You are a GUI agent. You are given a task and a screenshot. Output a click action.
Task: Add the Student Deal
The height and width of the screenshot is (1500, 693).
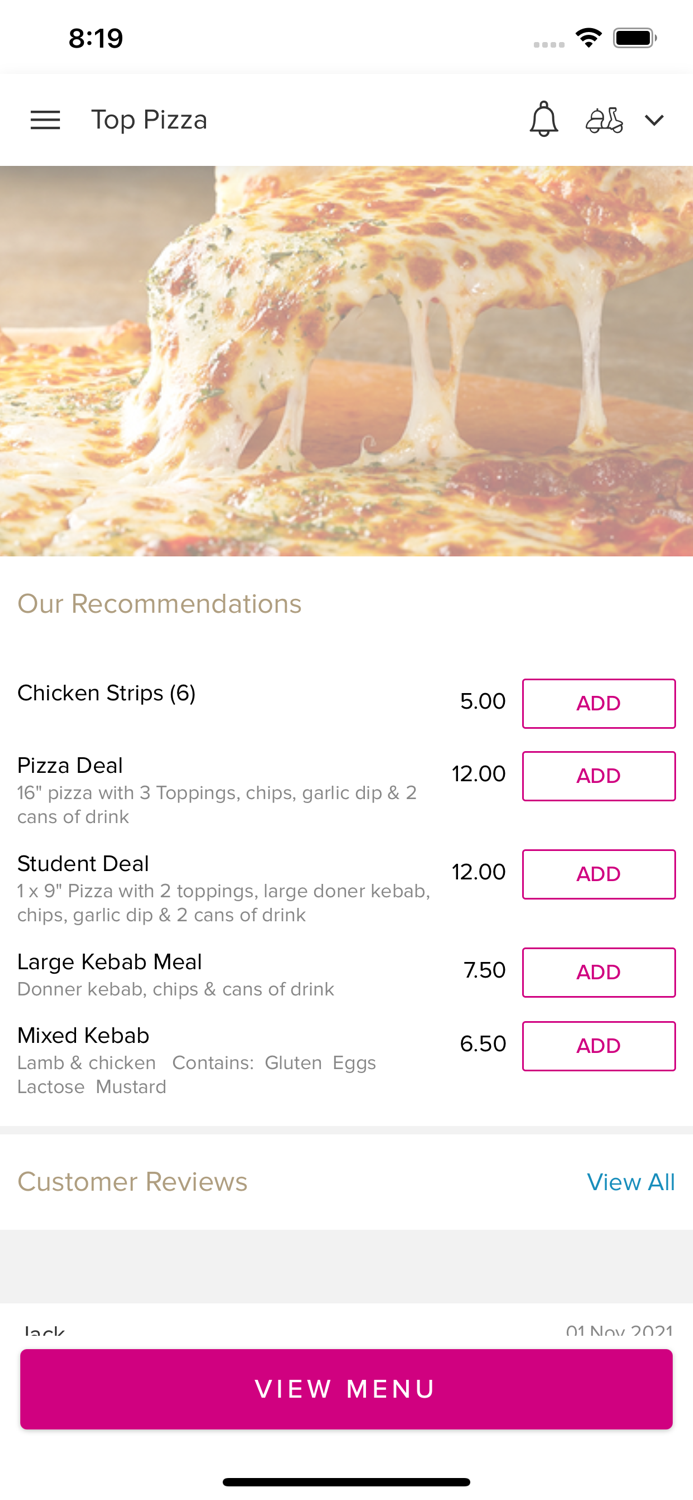click(598, 874)
